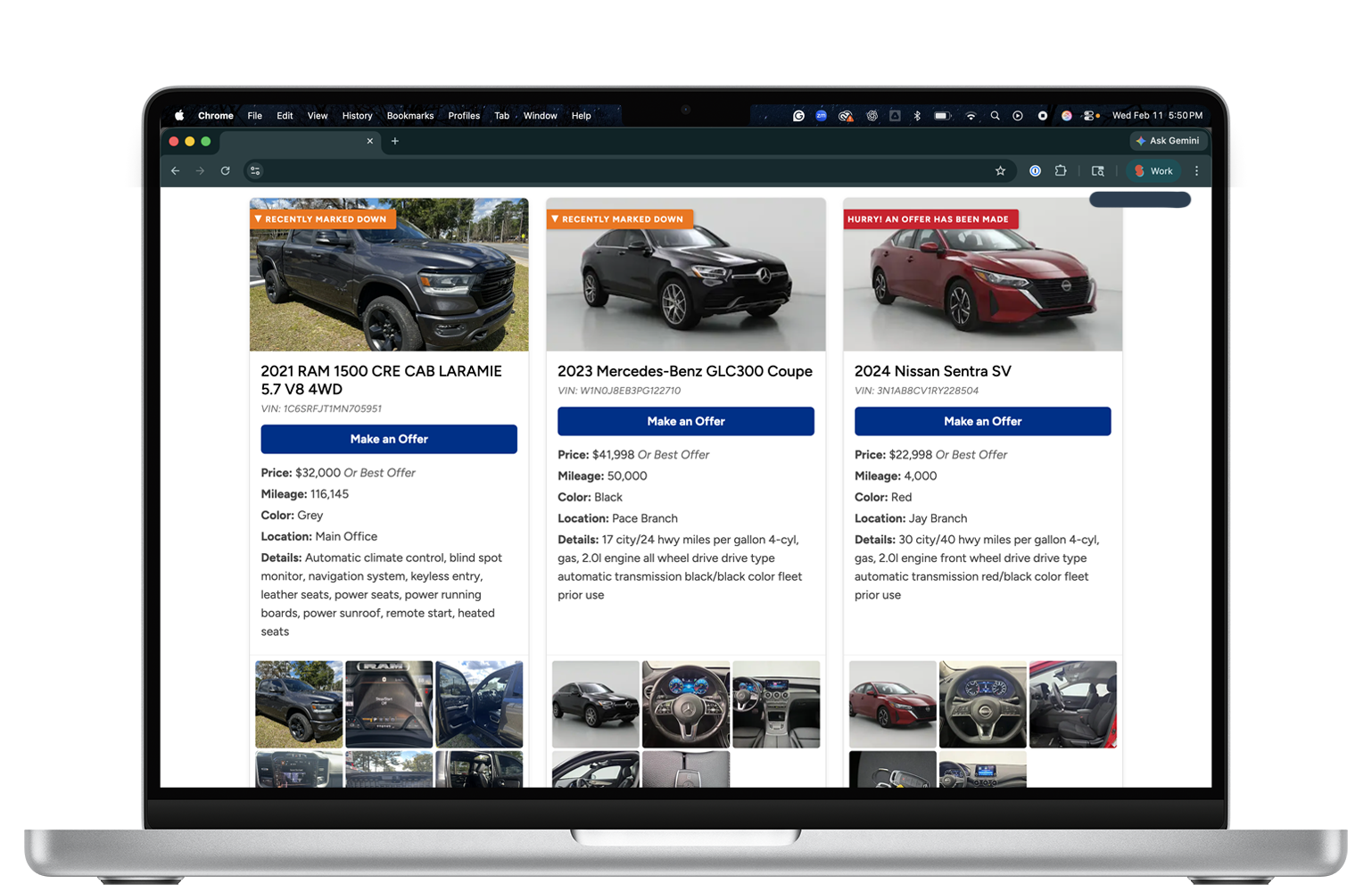Open the Bookmarks menu
This screenshot has height=892, width=1372.
coord(410,116)
